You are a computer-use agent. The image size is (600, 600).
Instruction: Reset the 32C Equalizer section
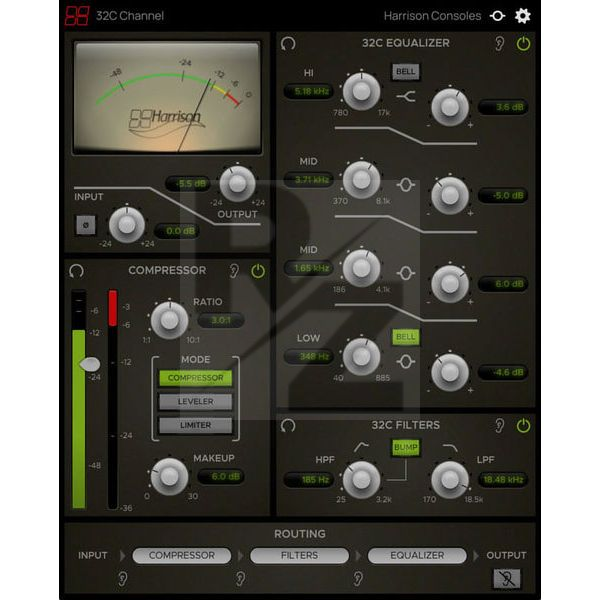click(x=288, y=43)
